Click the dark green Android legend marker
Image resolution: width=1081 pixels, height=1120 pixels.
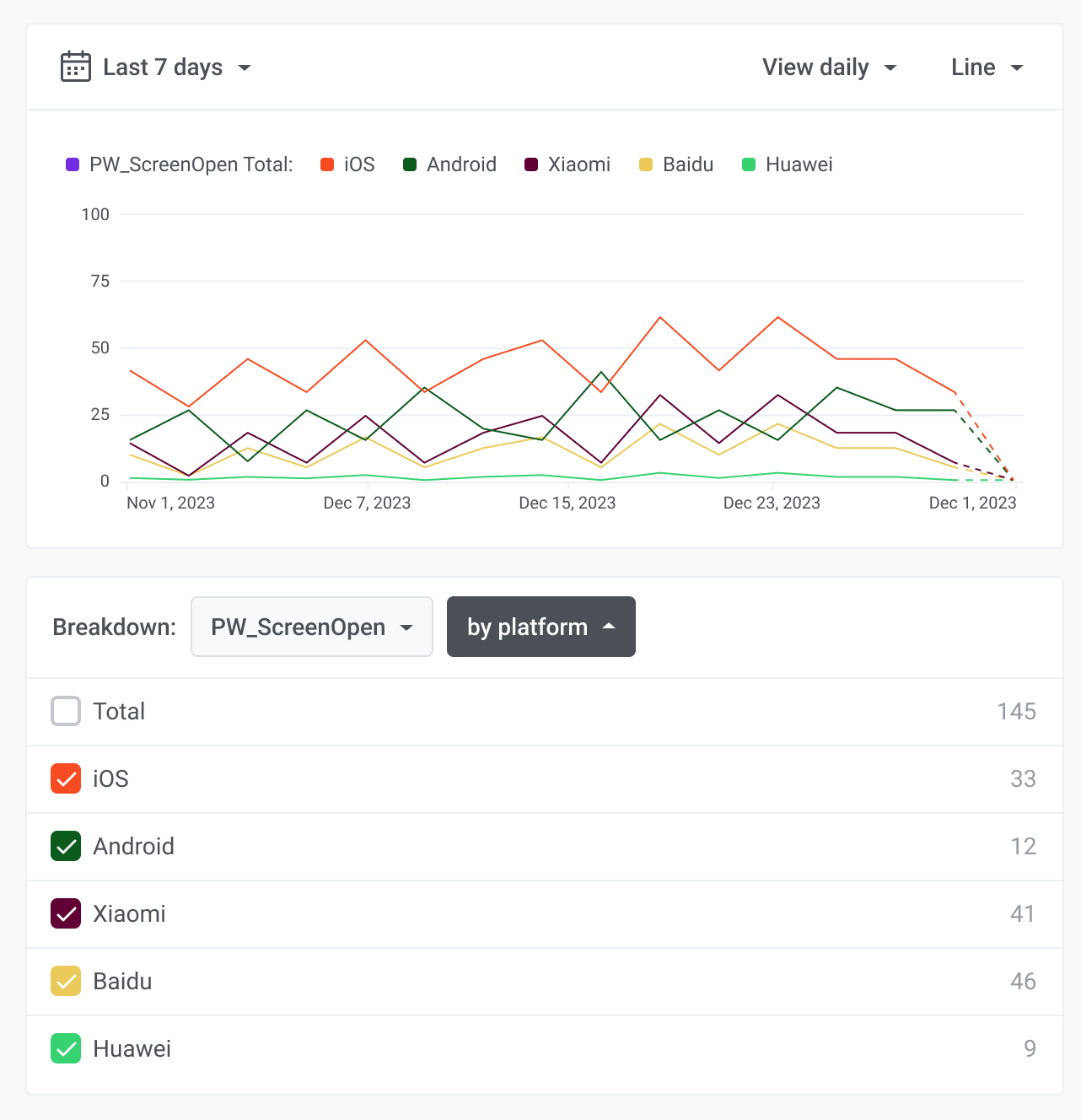coord(410,164)
